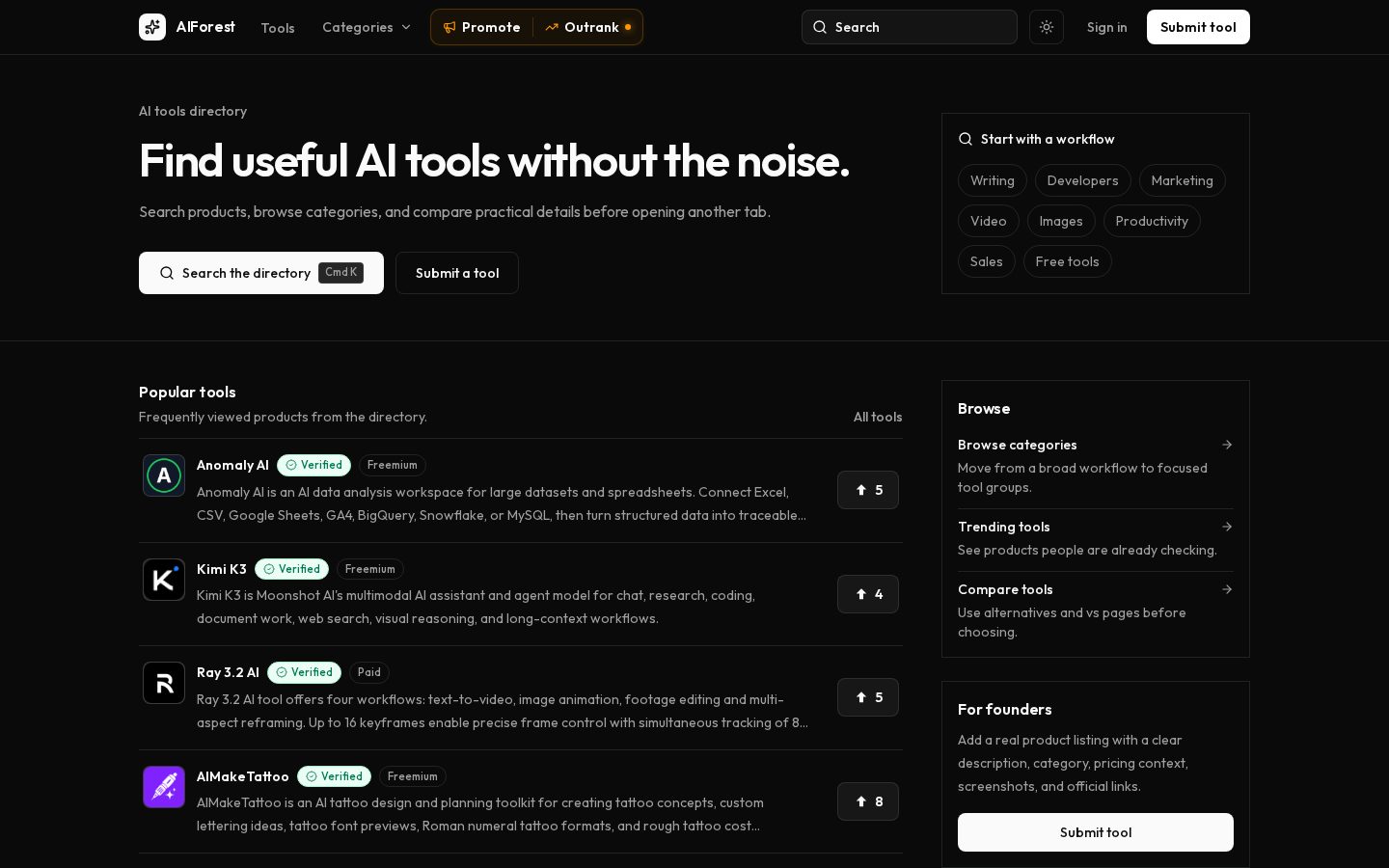This screenshot has height=868, width=1389.
Task: Upvote Anomaly AI
Action: click(868, 490)
